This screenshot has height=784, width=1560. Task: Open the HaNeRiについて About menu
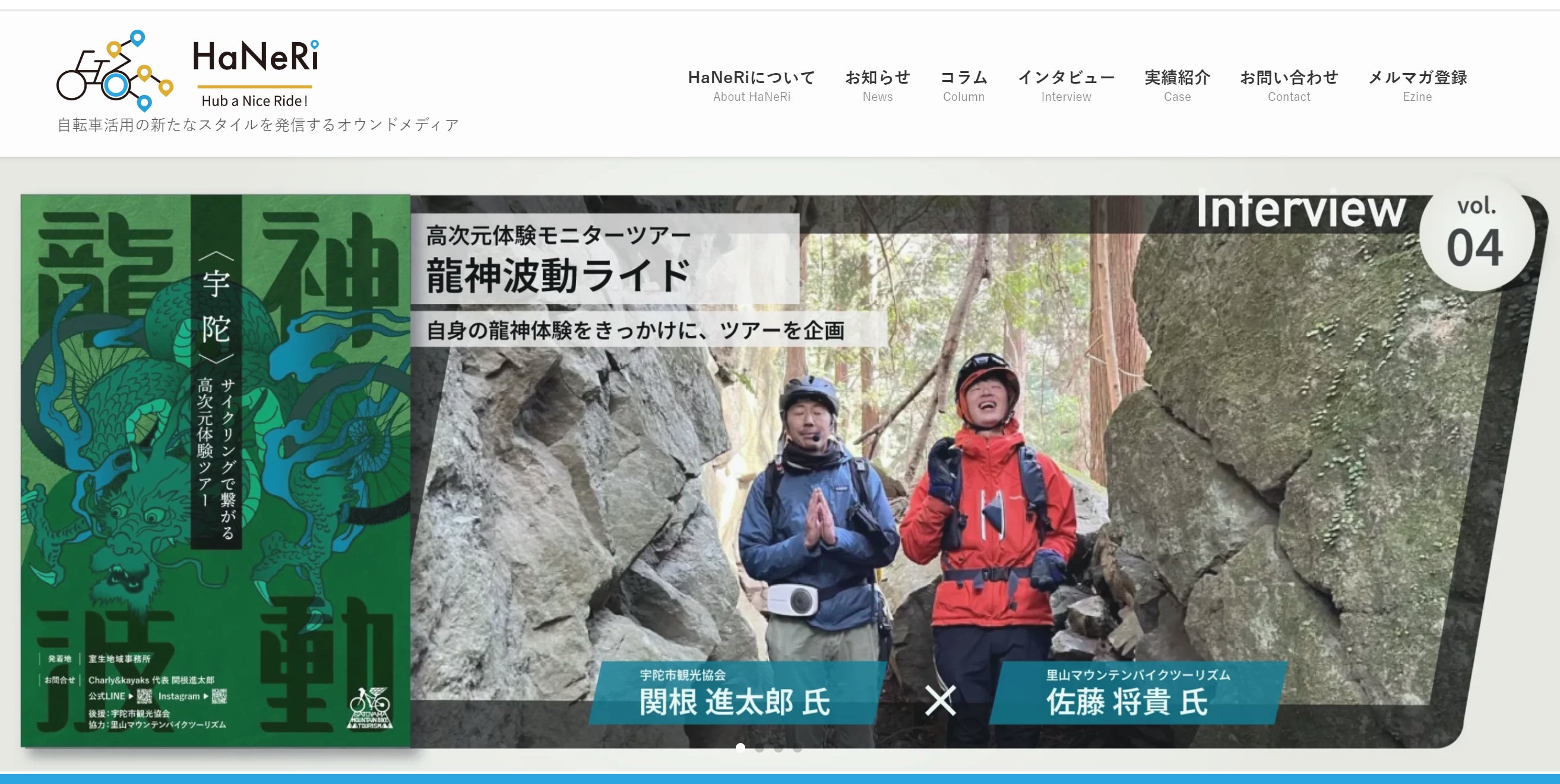[x=752, y=85]
